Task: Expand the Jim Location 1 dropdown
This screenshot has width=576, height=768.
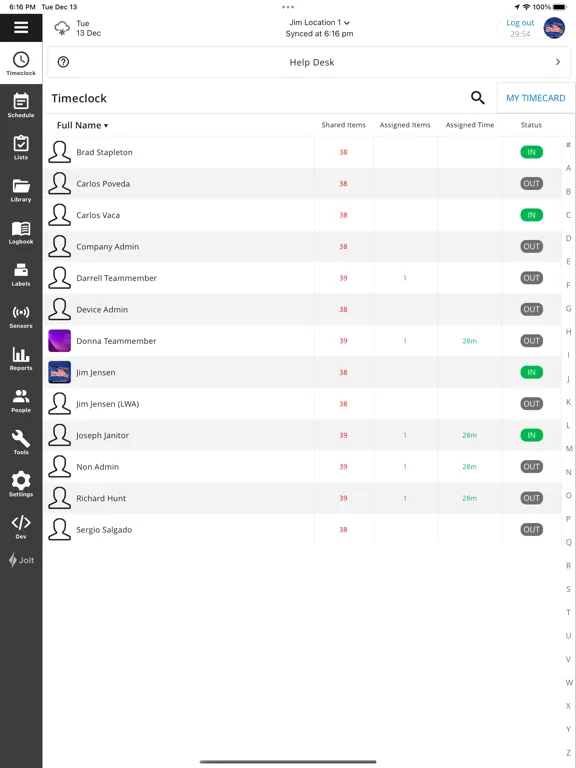Action: [319, 23]
